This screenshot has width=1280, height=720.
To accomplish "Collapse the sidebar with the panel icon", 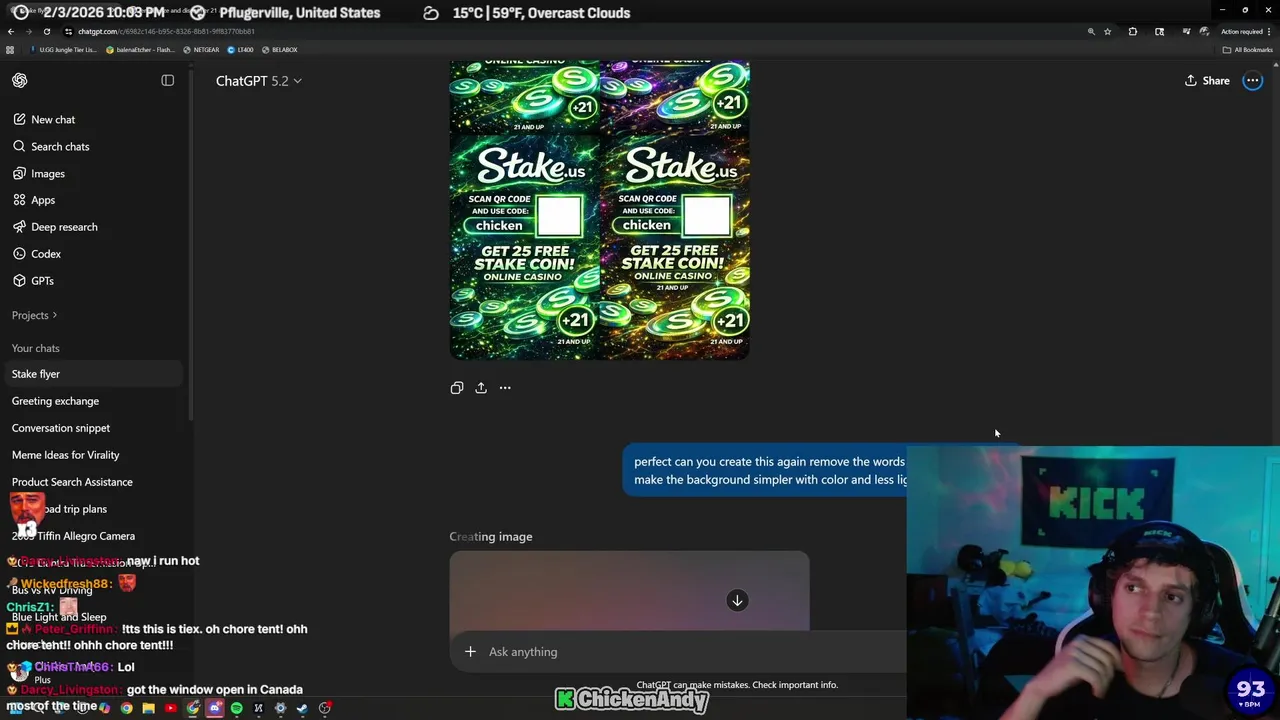I will click(168, 80).
